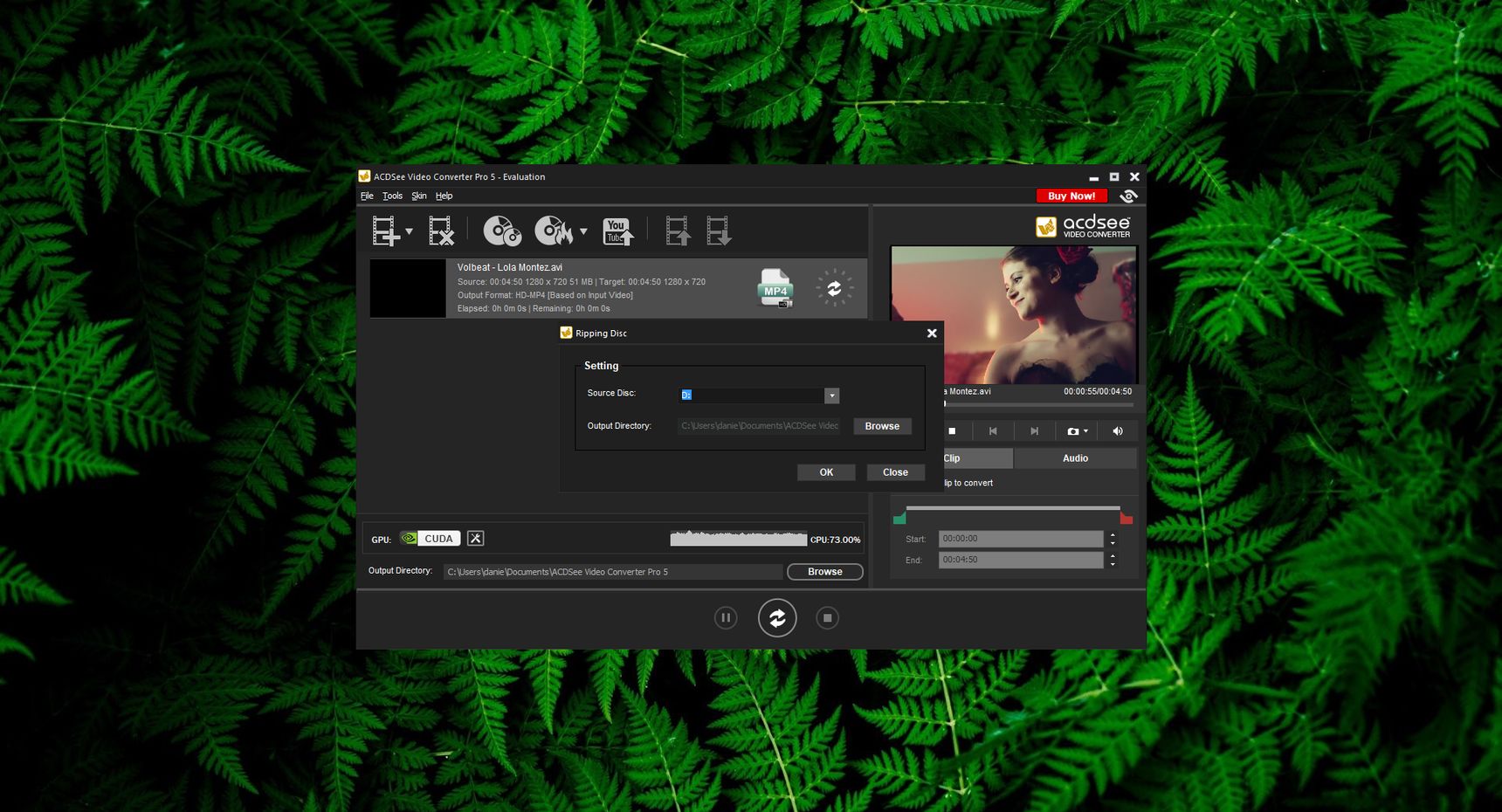The width and height of the screenshot is (1502, 812).
Task: Click the 'CPU:73.00%' reading
Action: tap(836, 540)
